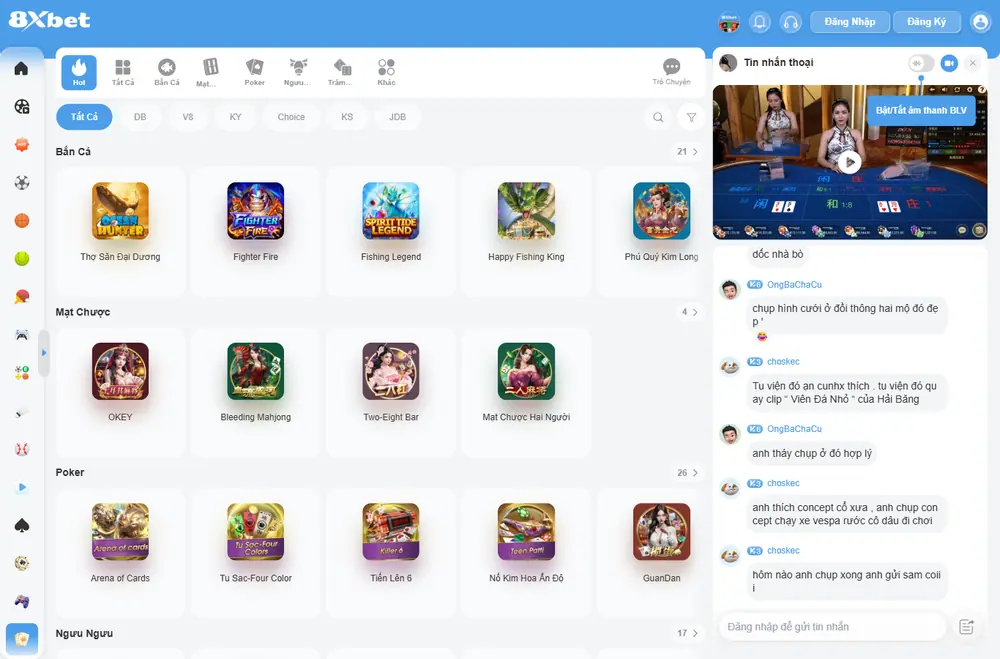Open the search magnifier icon in games panel

pyautogui.click(x=658, y=117)
